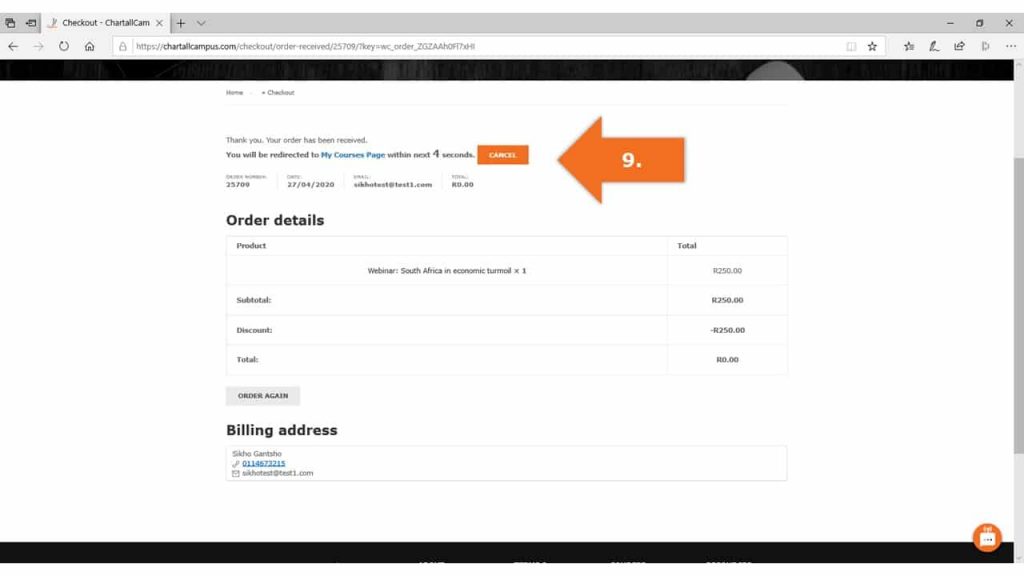Image resolution: width=1024 pixels, height=576 pixels.
Task: Open the orange chat widget
Action: 987,537
